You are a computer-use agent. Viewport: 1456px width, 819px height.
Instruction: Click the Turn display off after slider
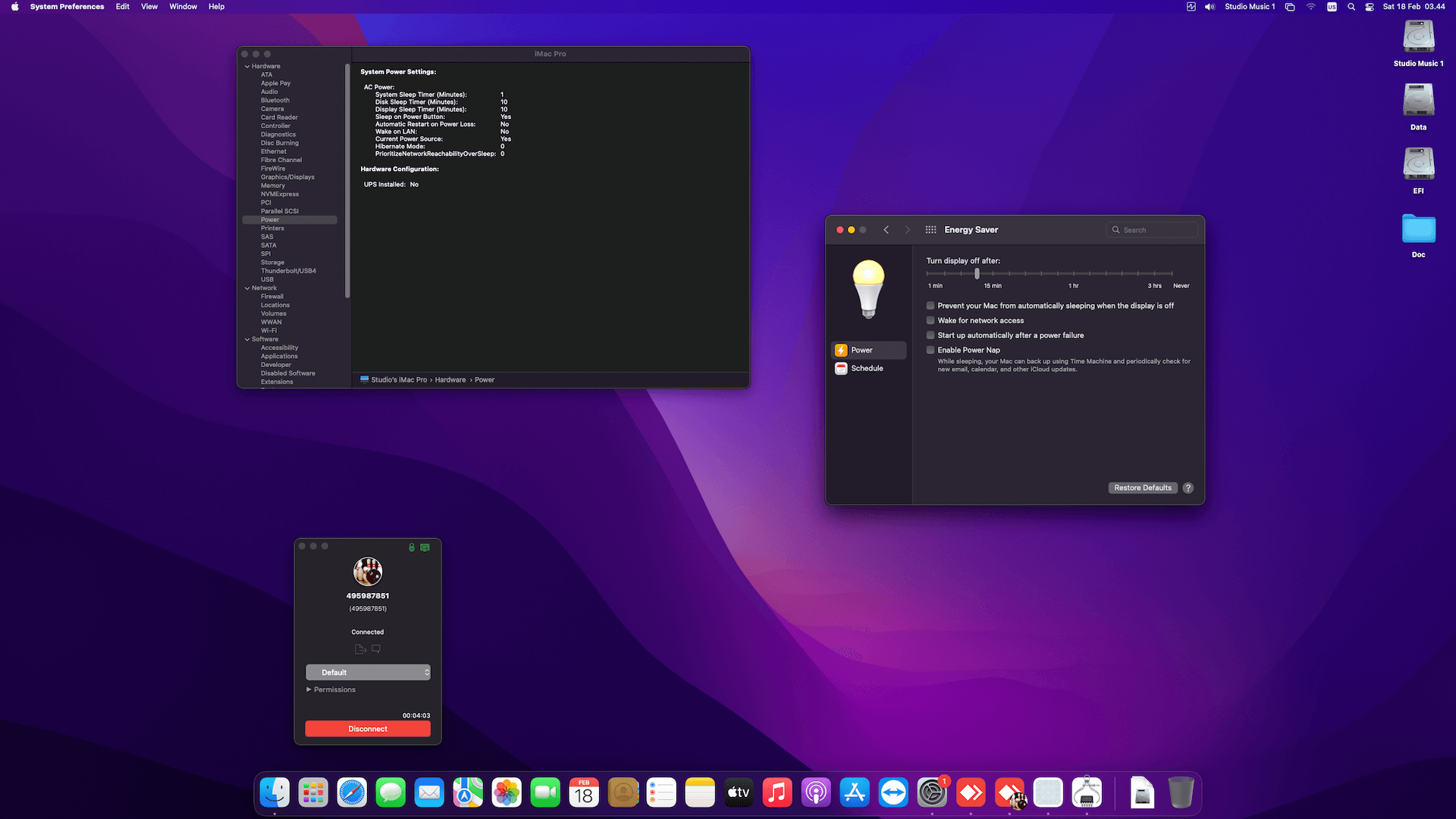coord(1050,274)
